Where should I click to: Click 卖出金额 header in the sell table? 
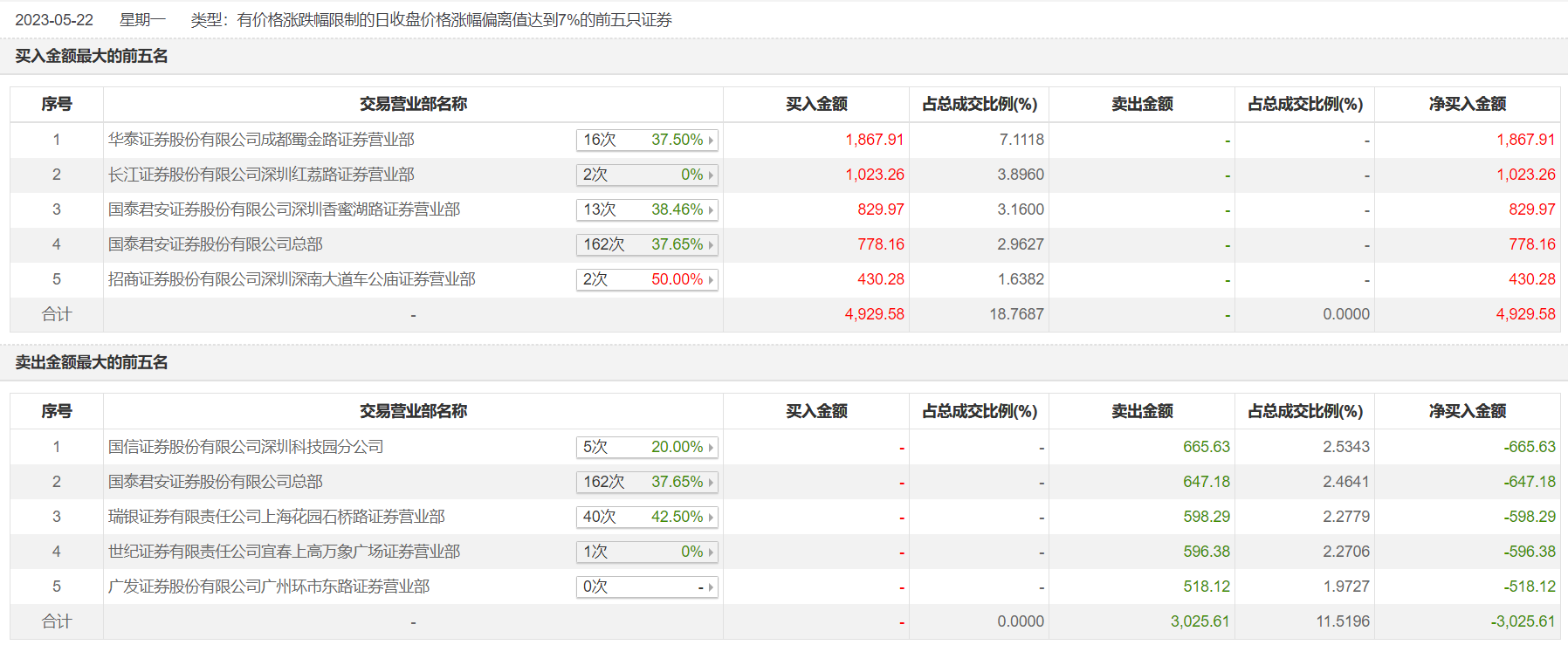click(x=1142, y=411)
